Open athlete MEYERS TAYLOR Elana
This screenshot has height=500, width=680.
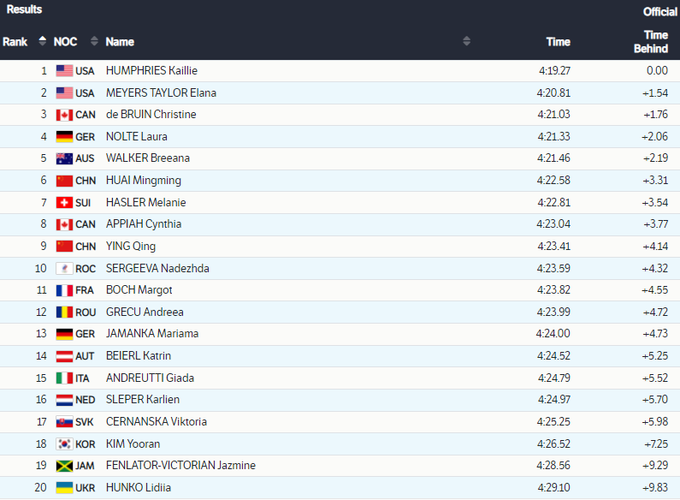coord(161,93)
